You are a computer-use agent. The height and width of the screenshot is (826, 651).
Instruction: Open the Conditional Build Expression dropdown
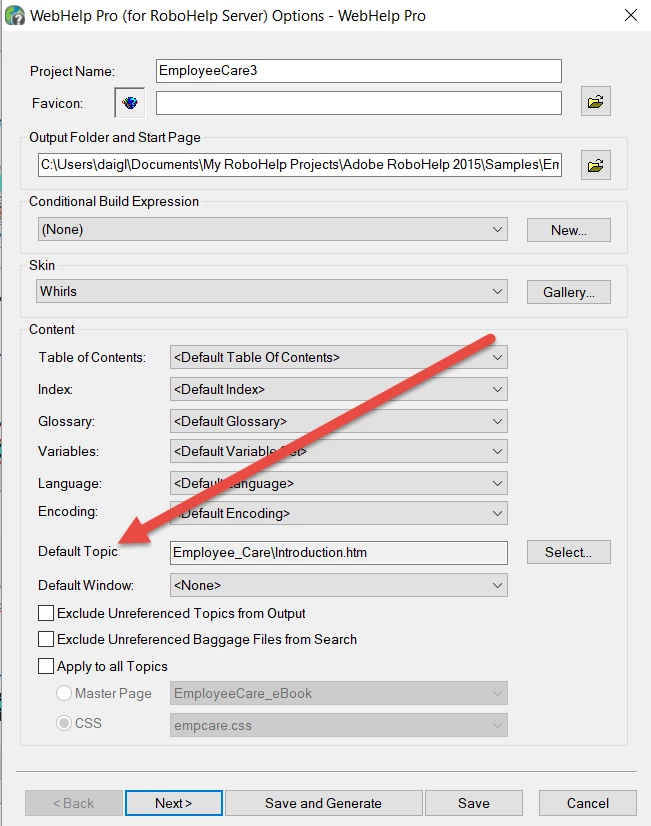click(273, 229)
